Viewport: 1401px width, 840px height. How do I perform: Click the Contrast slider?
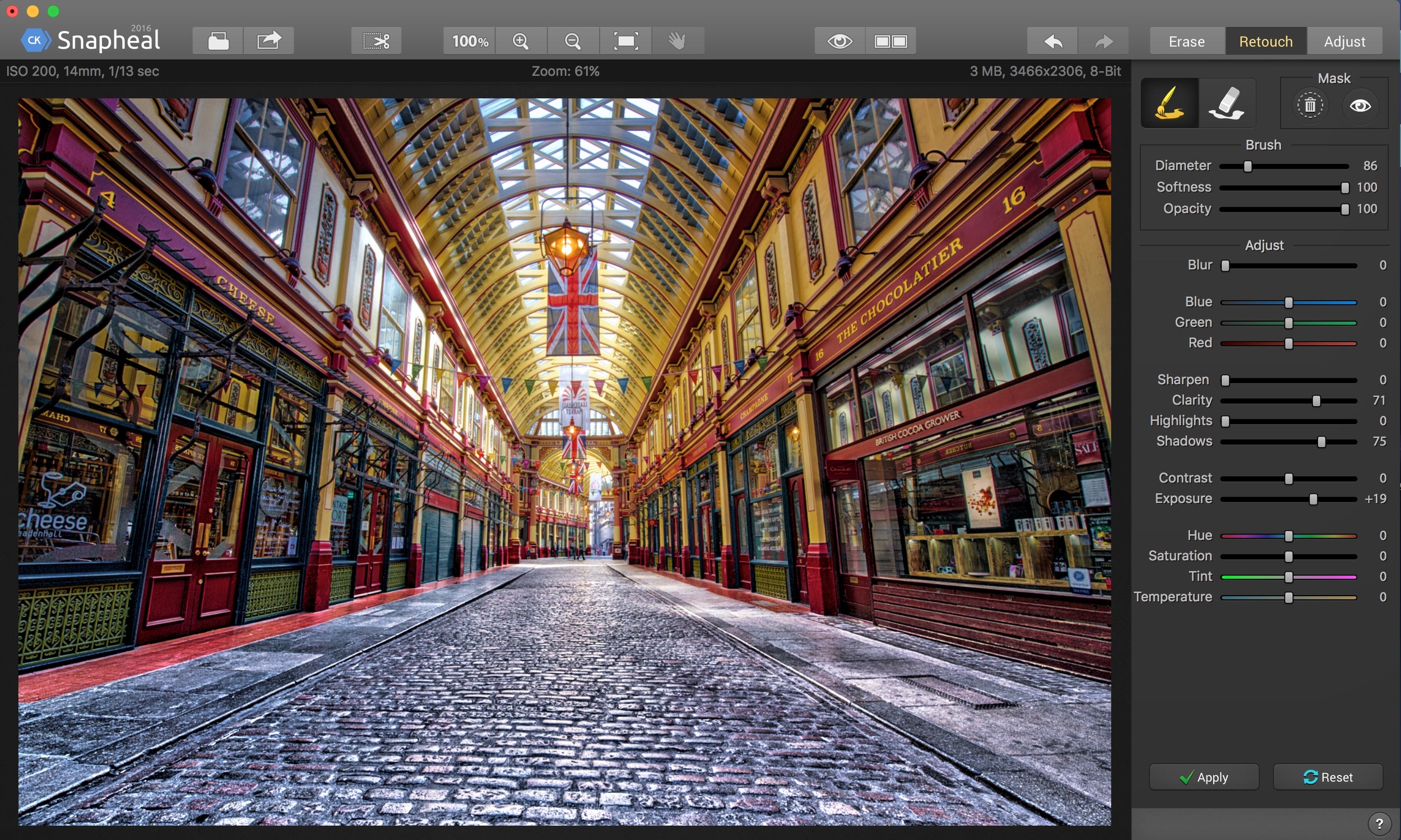pos(1289,479)
